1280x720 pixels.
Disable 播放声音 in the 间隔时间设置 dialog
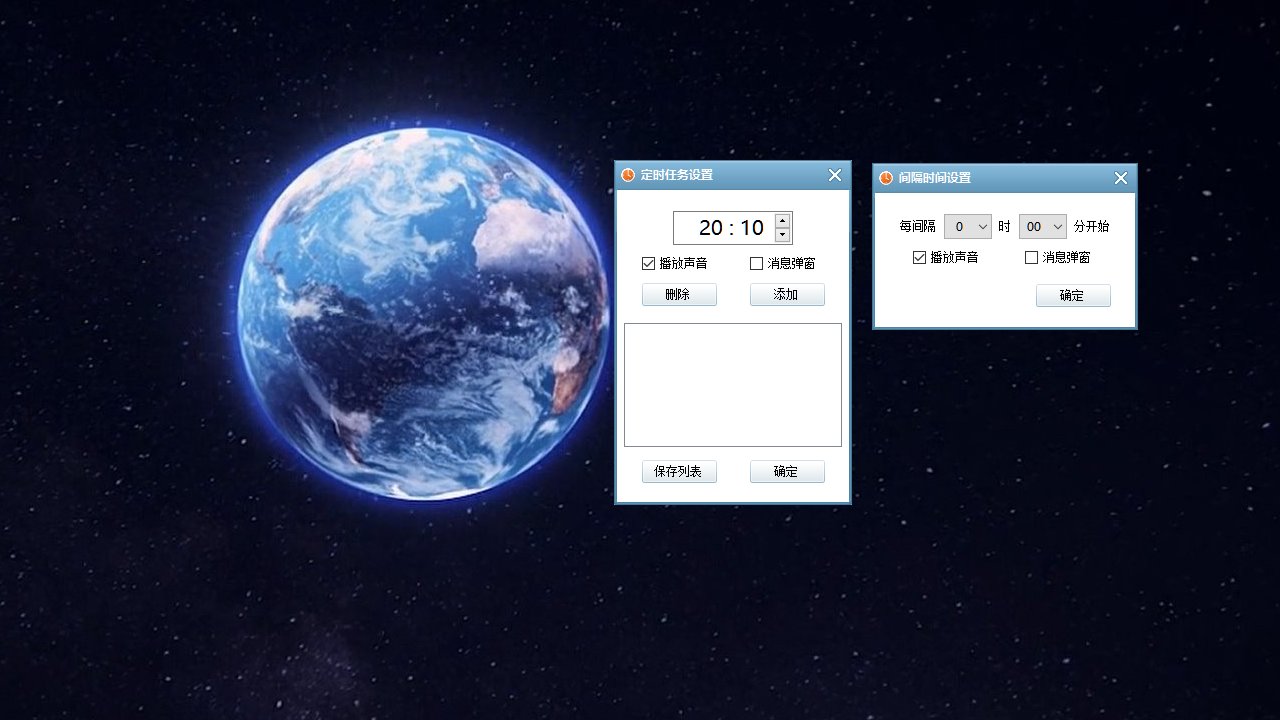coord(919,257)
